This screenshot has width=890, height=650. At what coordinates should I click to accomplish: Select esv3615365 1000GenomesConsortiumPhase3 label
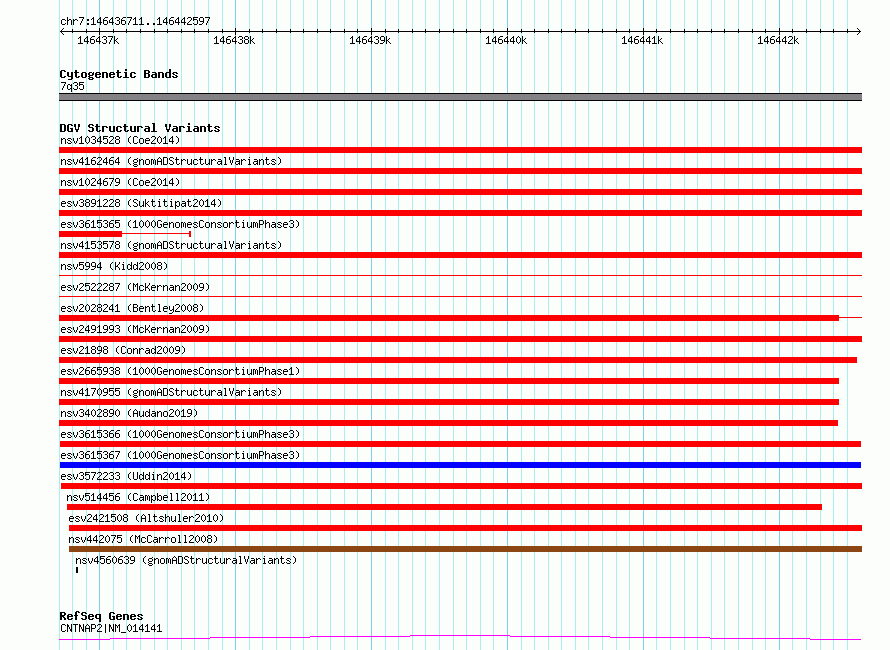point(180,224)
